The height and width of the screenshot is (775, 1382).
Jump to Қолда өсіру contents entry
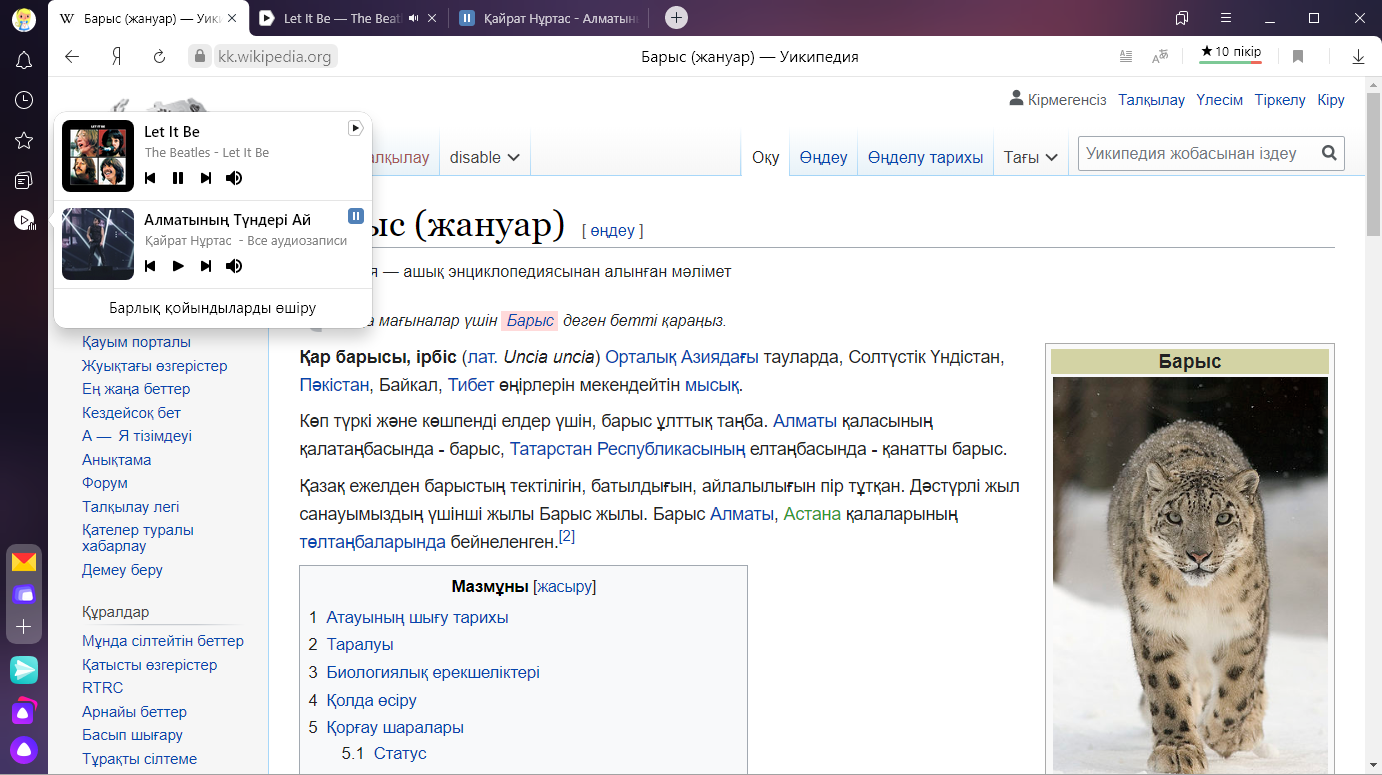(371, 700)
